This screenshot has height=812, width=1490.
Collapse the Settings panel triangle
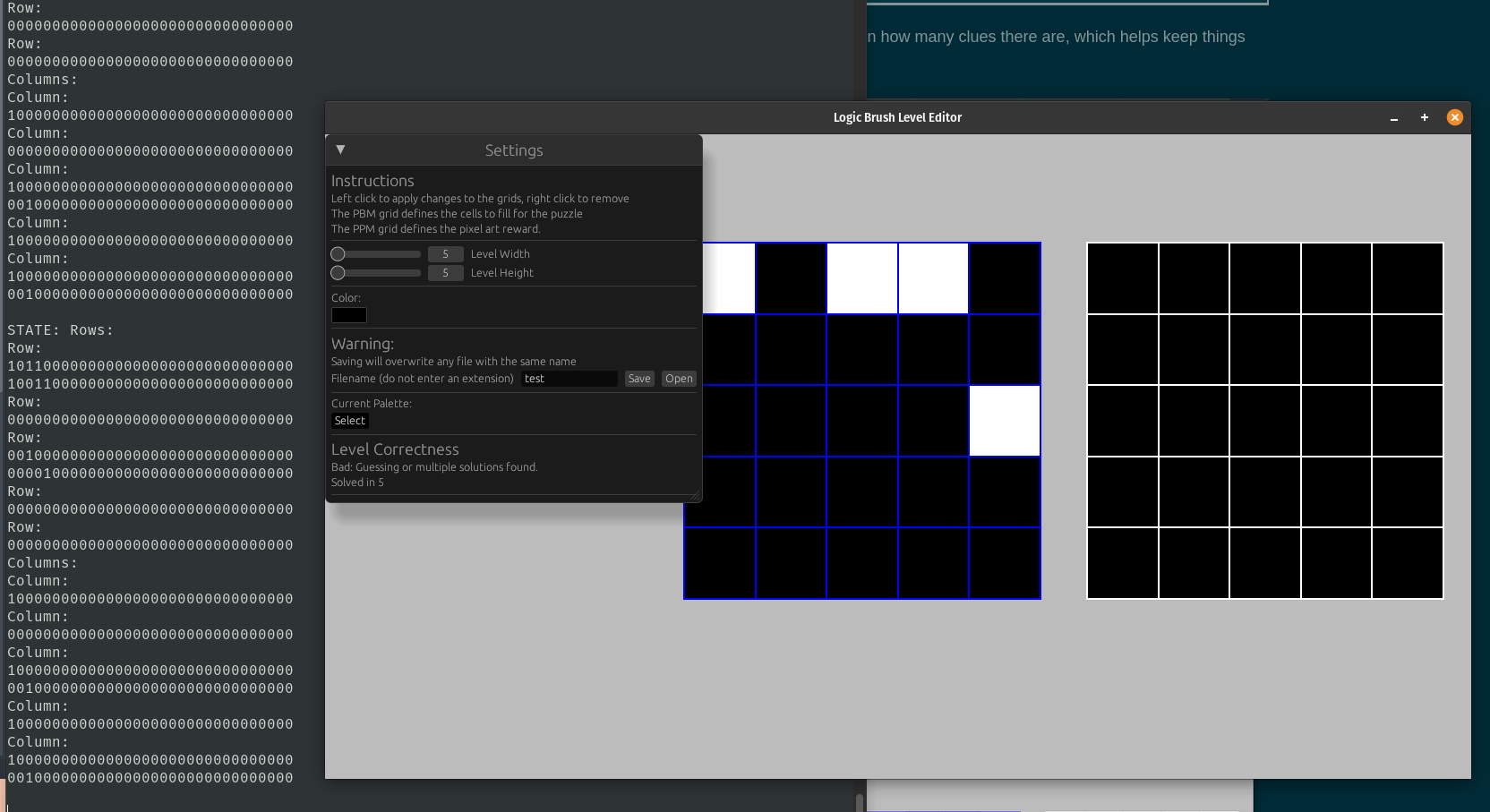click(340, 150)
